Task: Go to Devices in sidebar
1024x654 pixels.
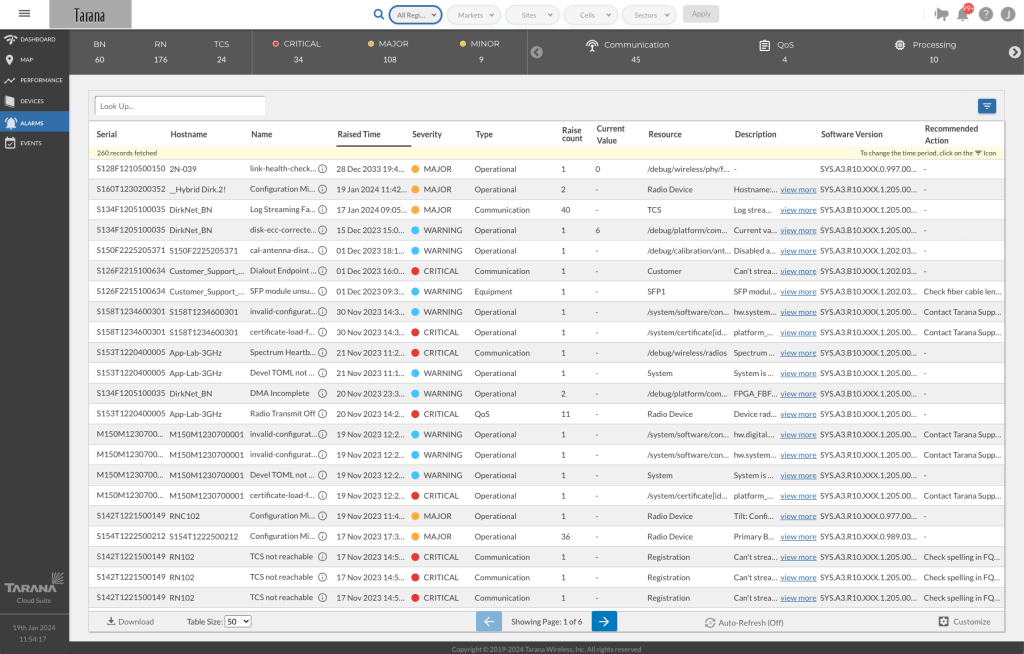Action: point(35,101)
